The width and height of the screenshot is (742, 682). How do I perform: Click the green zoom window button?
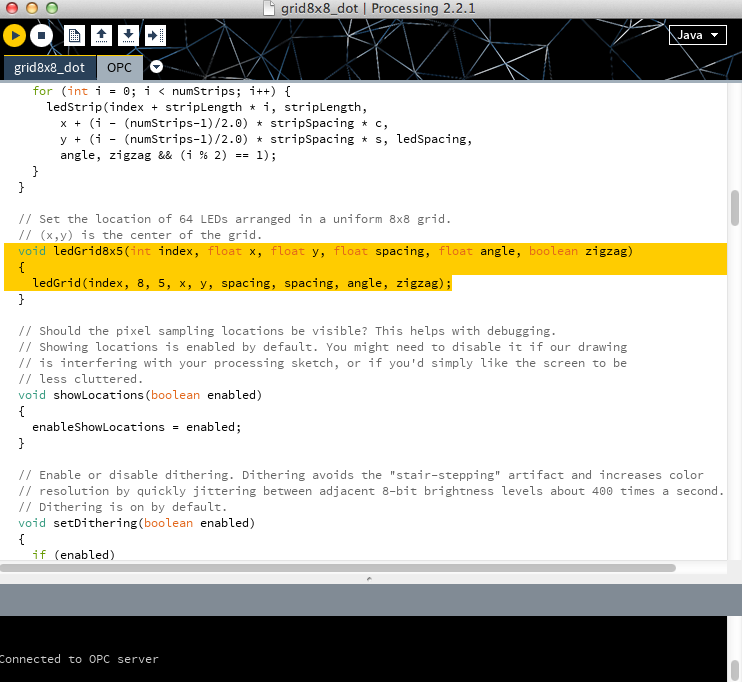coord(52,8)
